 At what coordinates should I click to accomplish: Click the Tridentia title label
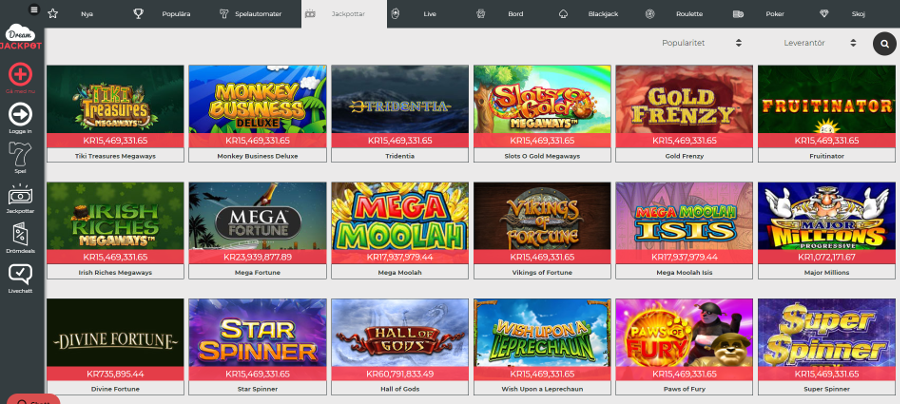click(400, 156)
